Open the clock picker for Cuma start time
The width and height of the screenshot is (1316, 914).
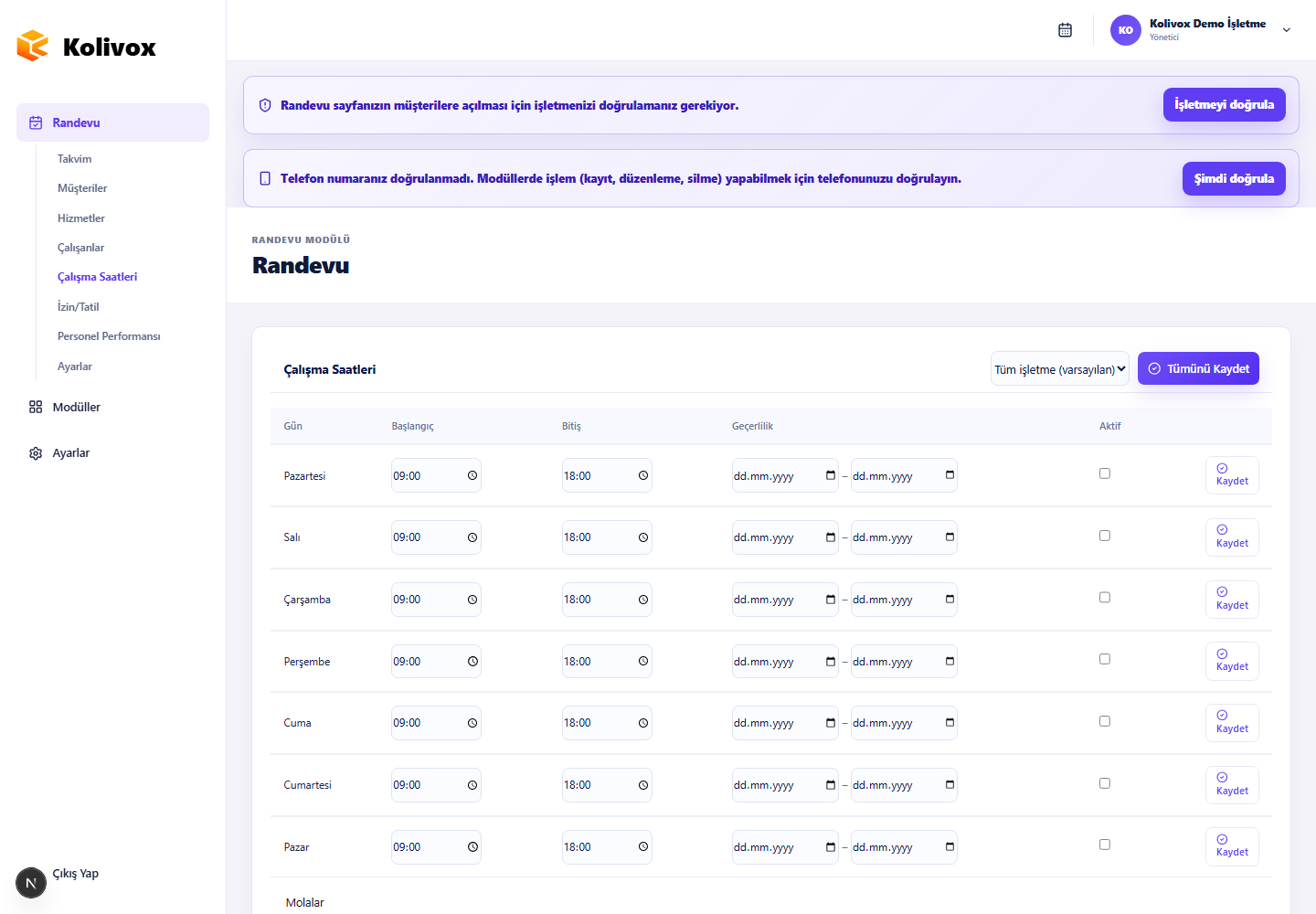[x=472, y=723]
